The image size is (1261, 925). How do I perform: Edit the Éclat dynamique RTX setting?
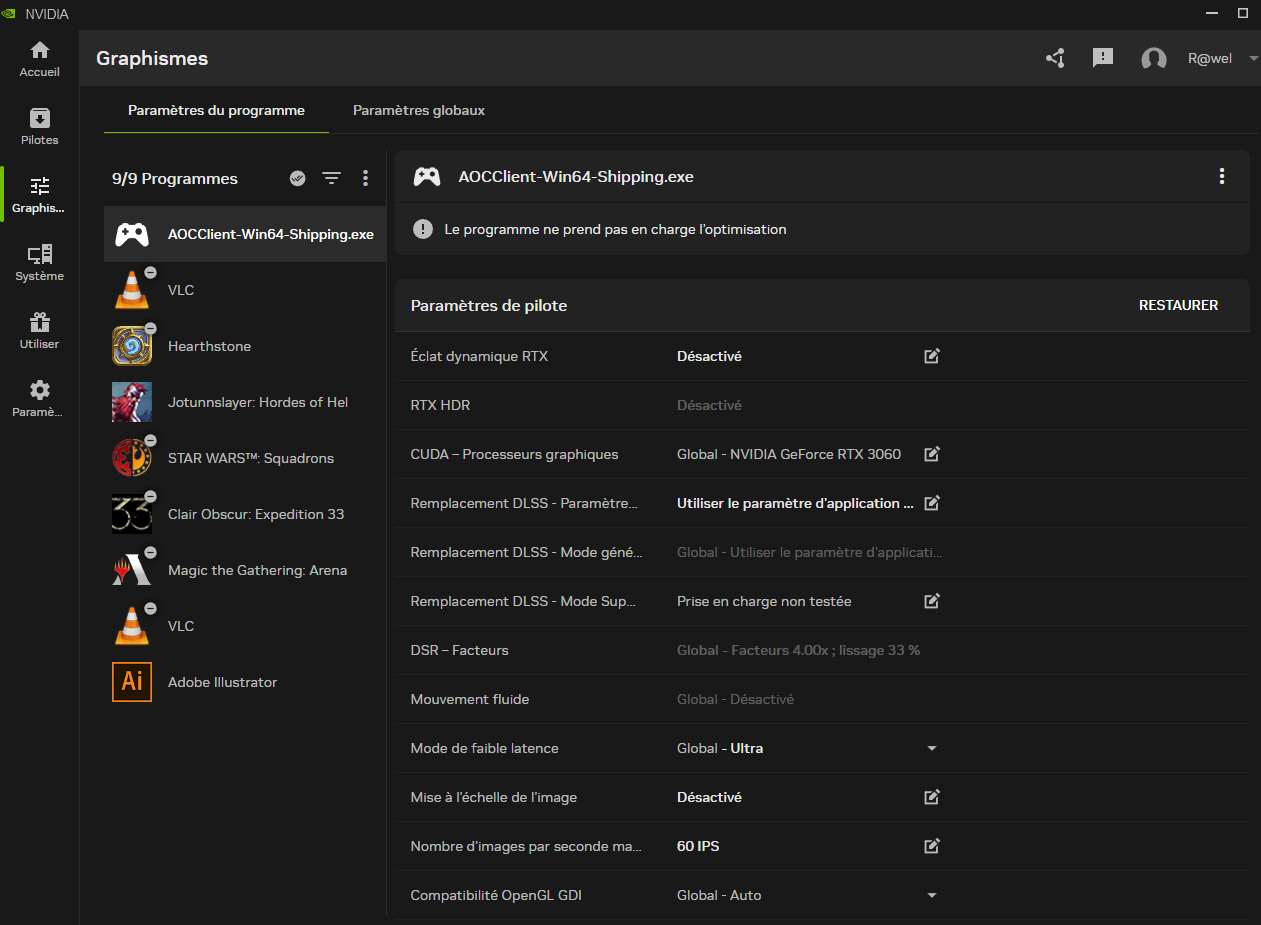pyautogui.click(x=932, y=356)
